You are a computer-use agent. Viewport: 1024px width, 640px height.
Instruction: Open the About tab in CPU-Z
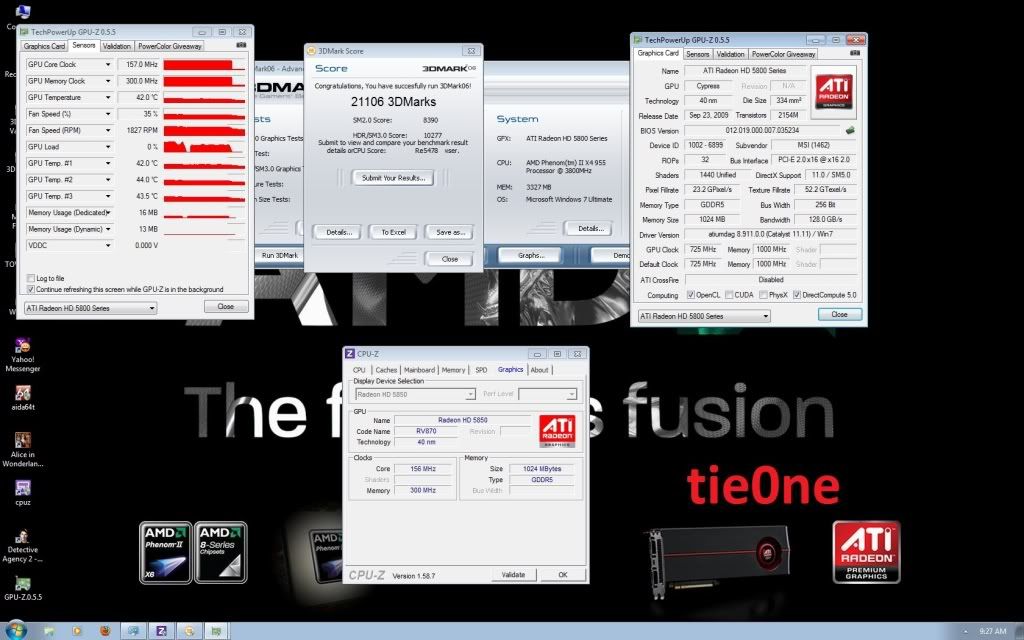tap(539, 370)
